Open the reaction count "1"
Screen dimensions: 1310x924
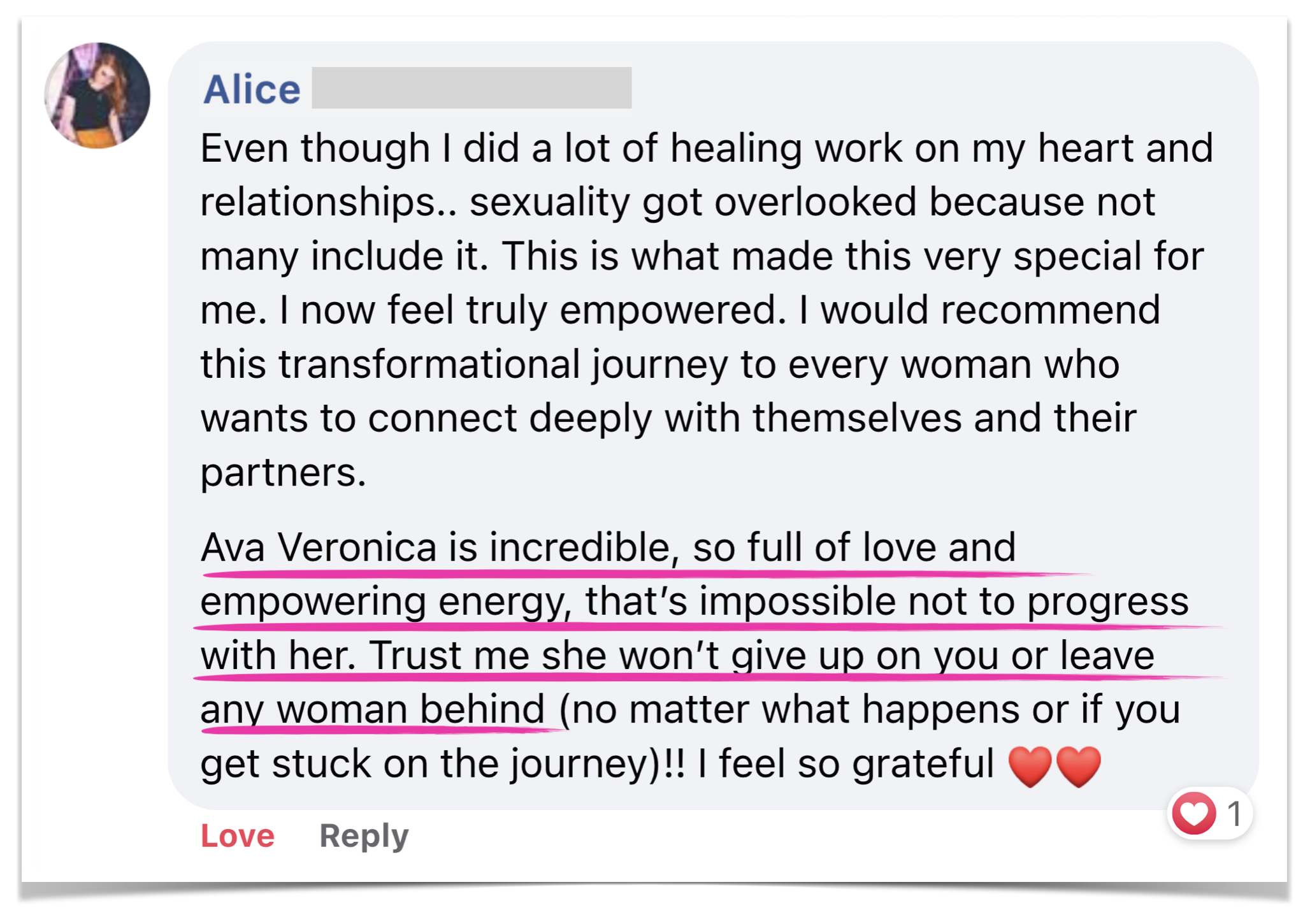pyautogui.click(x=1234, y=814)
